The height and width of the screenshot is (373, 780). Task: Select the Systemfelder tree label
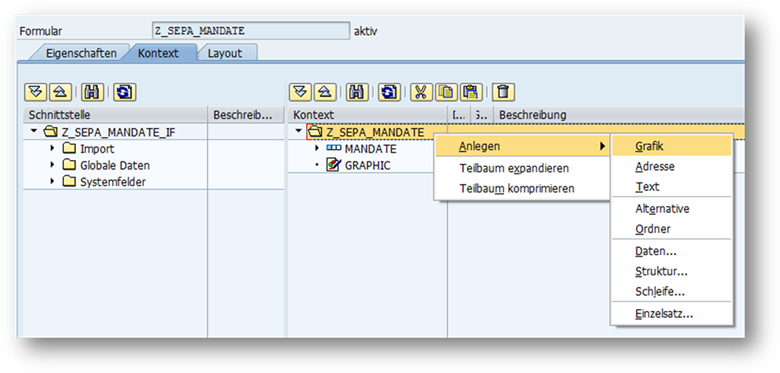point(113,182)
